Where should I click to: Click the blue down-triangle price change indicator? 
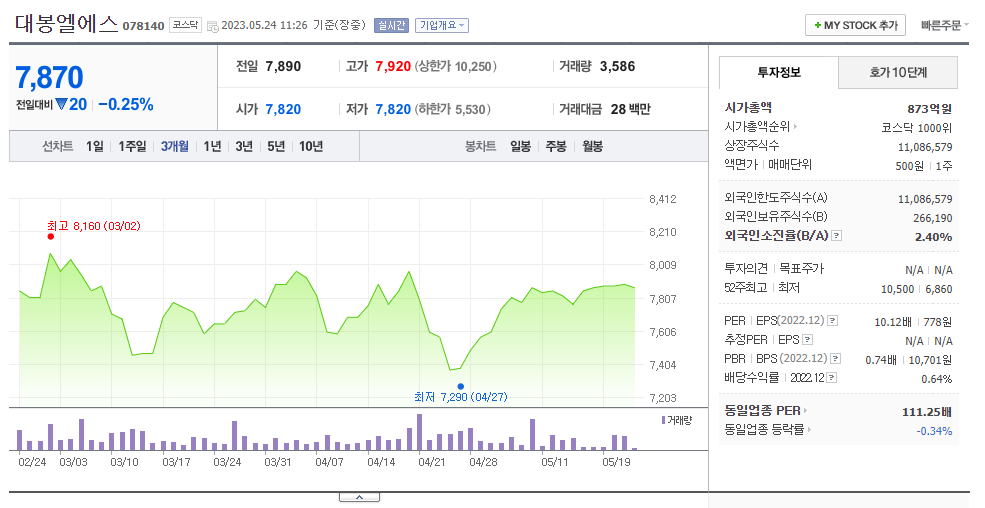click(x=61, y=104)
